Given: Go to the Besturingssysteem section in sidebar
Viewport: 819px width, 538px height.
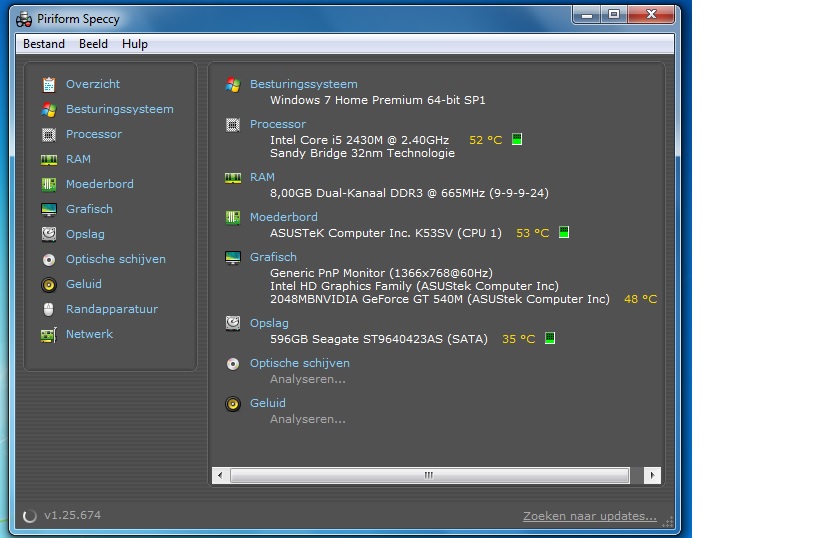Looking at the screenshot, I should point(120,109).
